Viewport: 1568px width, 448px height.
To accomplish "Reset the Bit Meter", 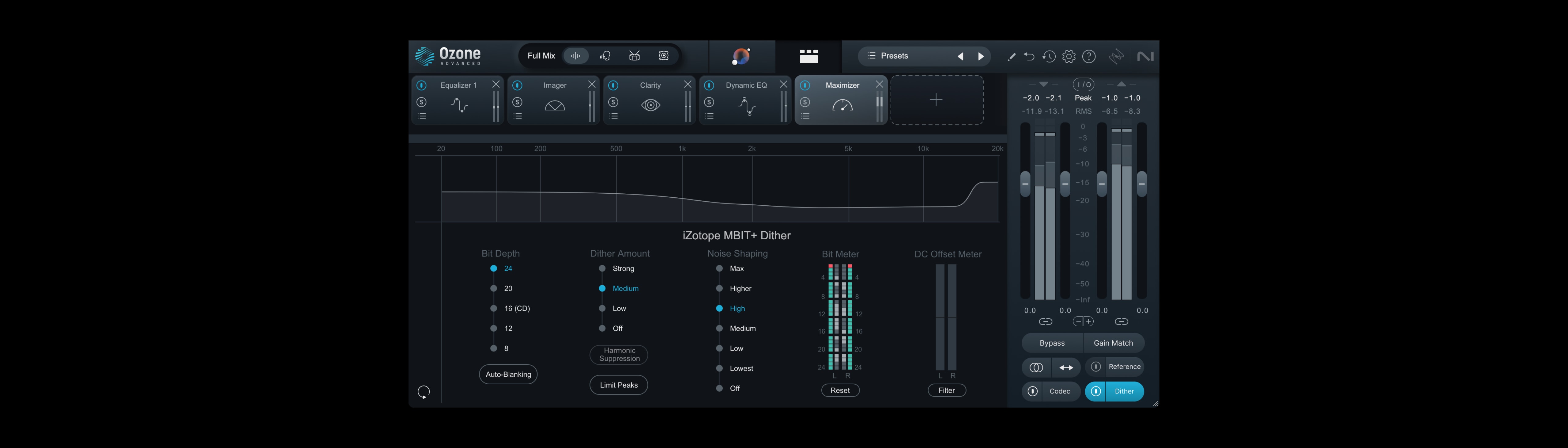I will (840, 391).
